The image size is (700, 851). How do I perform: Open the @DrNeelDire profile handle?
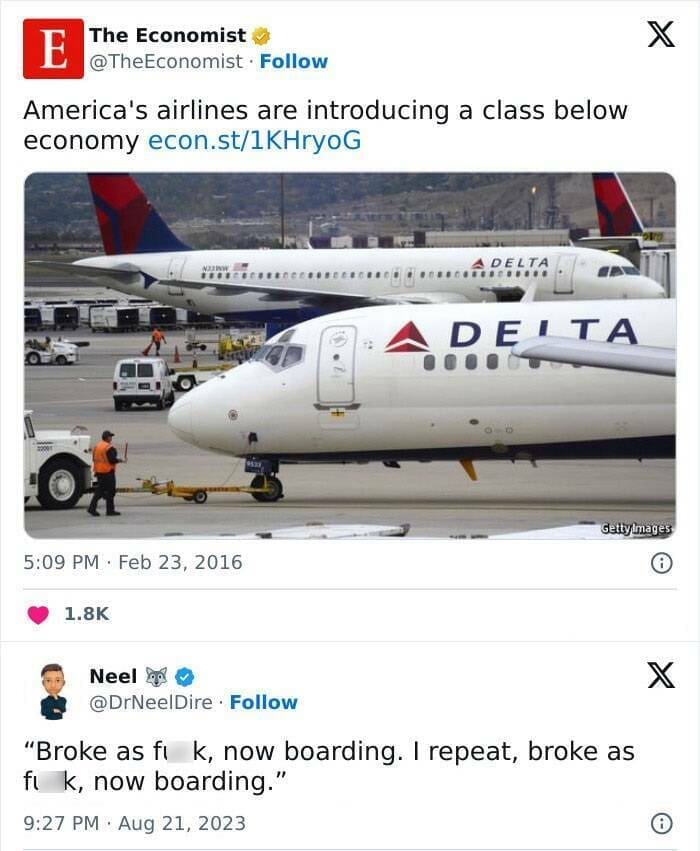click(x=151, y=702)
